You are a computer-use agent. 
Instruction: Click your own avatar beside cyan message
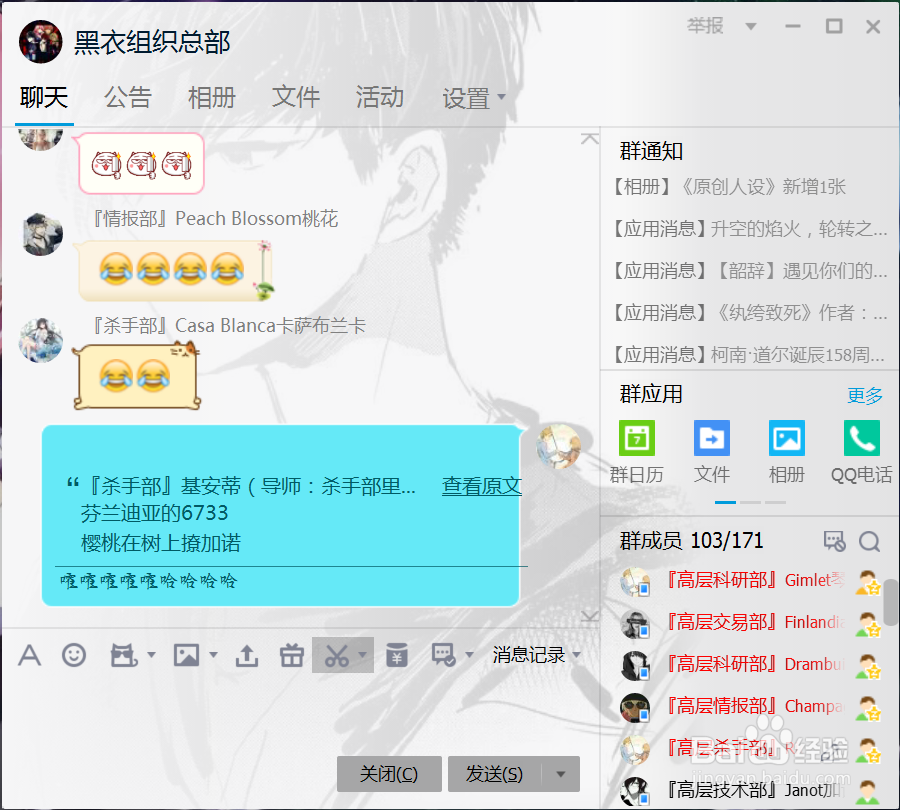pos(558,446)
